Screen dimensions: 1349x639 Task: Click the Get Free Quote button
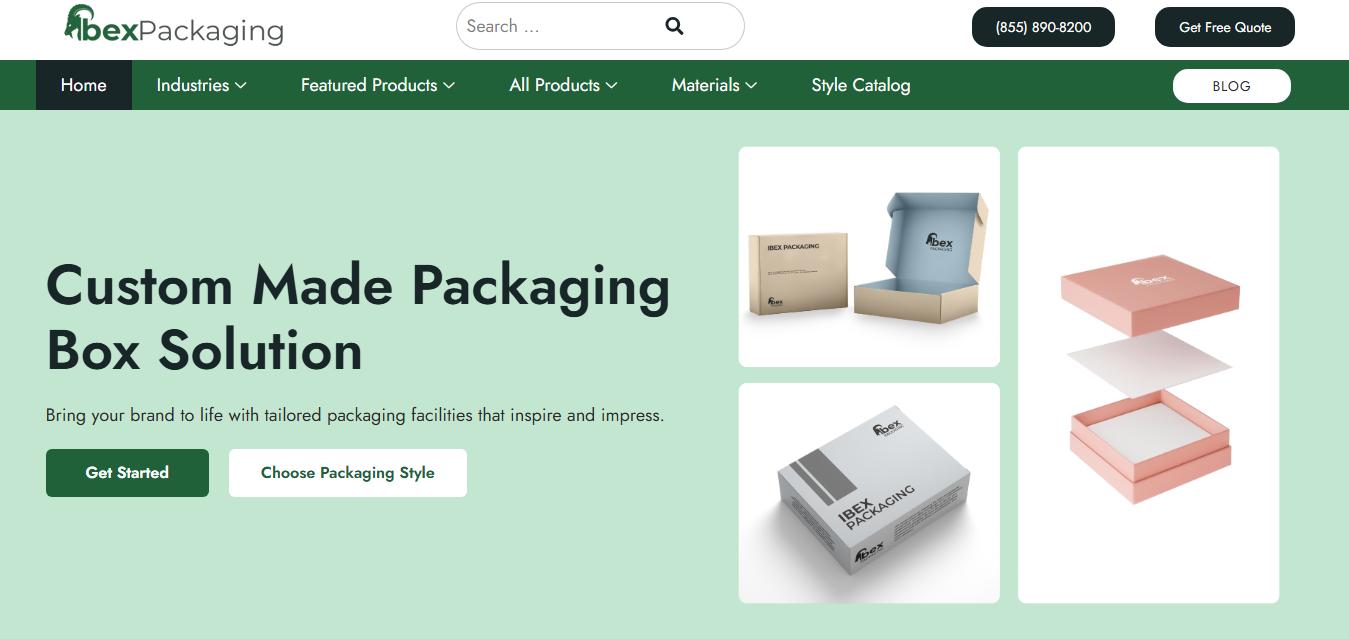point(1225,27)
